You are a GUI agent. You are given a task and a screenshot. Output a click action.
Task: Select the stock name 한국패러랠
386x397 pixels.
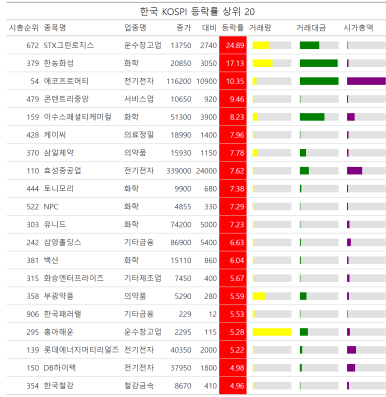click(62, 314)
